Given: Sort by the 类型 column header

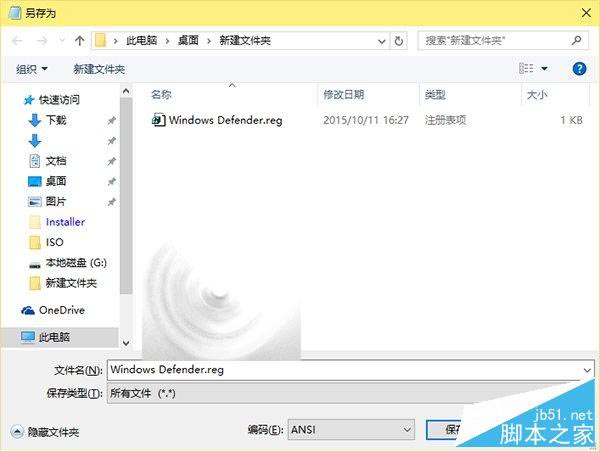Looking at the screenshot, I should pos(435,95).
